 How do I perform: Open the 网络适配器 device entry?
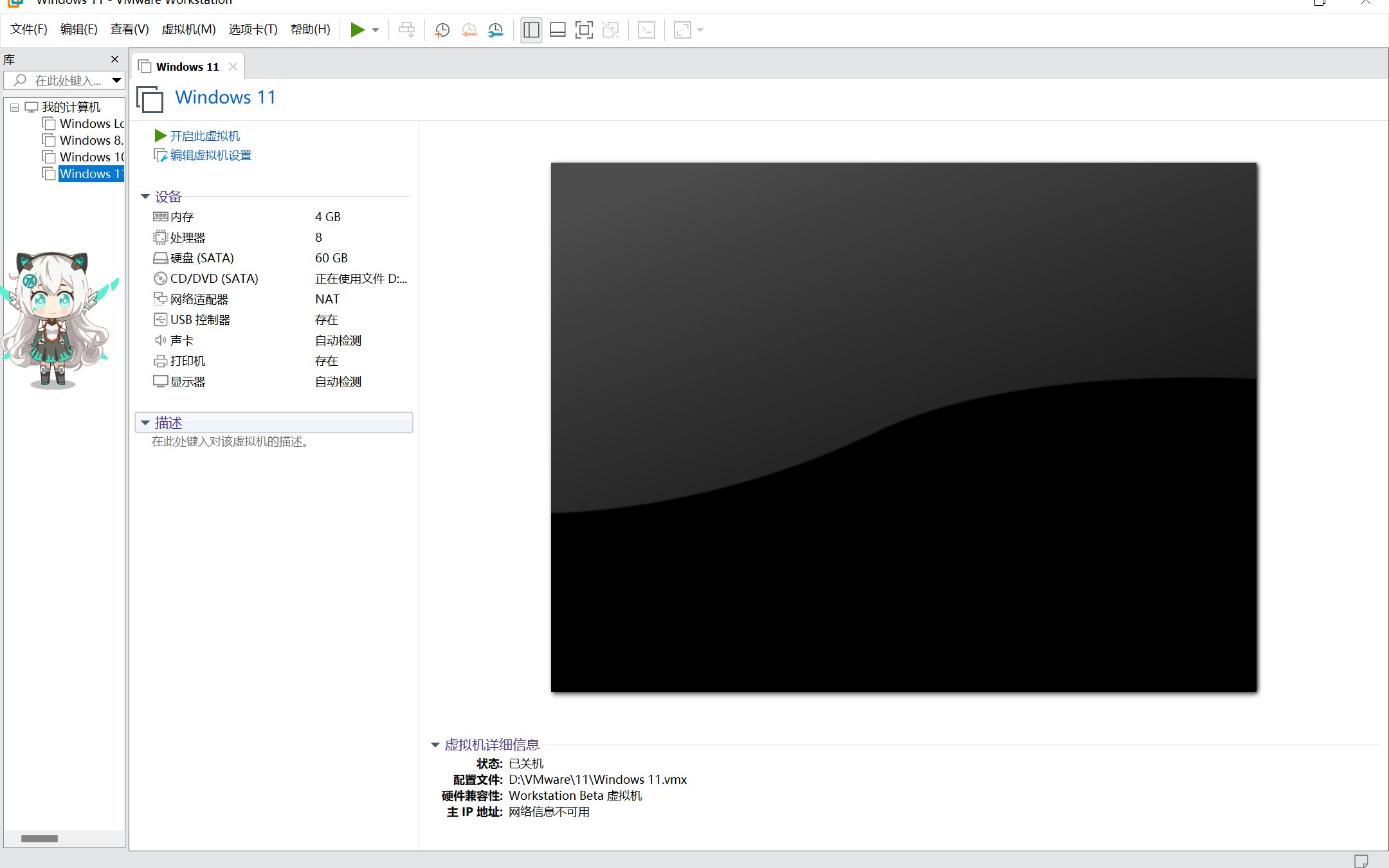coord(199,299)
